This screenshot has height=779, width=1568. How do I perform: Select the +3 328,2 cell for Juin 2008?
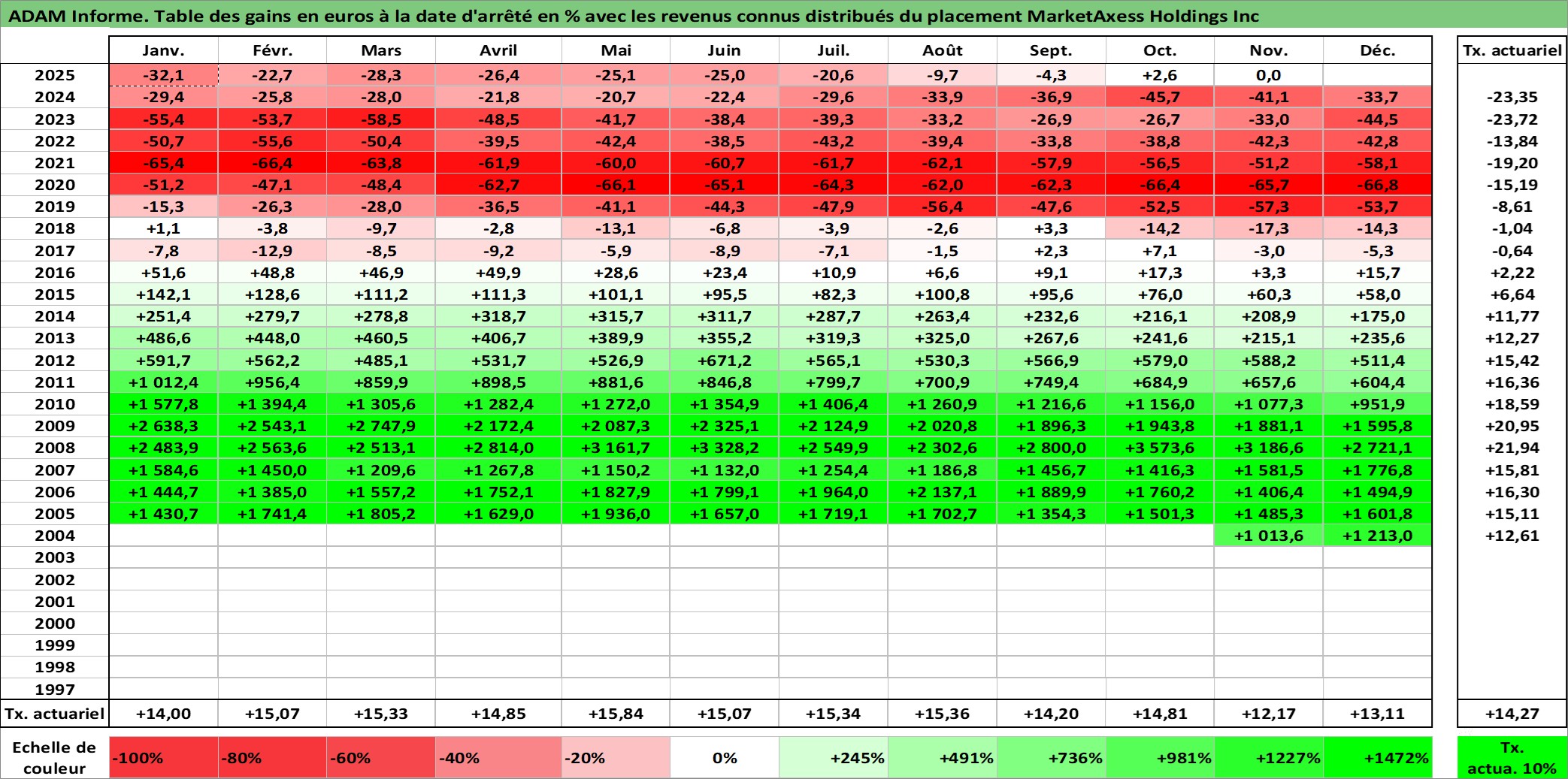pos(725,448)
